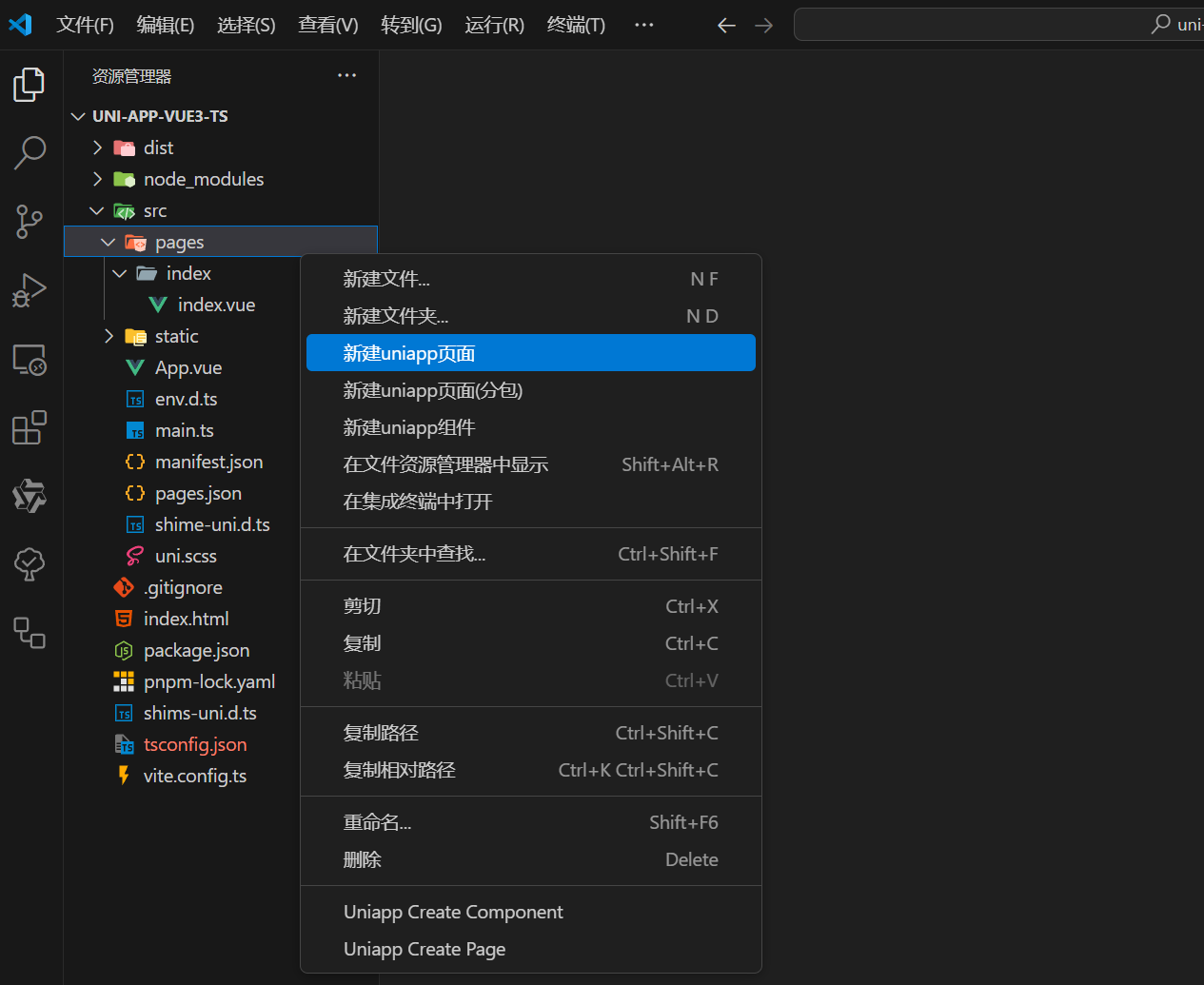Open tsconfig.json in the file tree
The width and height of the screenshot is (1204, 985).
coord(195,744)
